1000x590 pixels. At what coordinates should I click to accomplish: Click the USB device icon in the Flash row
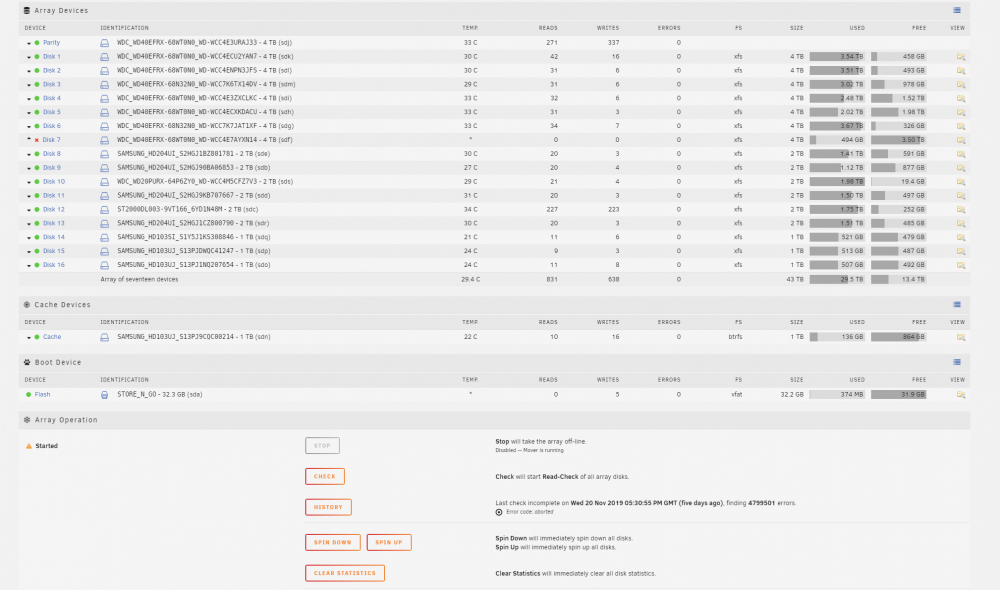pos(105,395)
